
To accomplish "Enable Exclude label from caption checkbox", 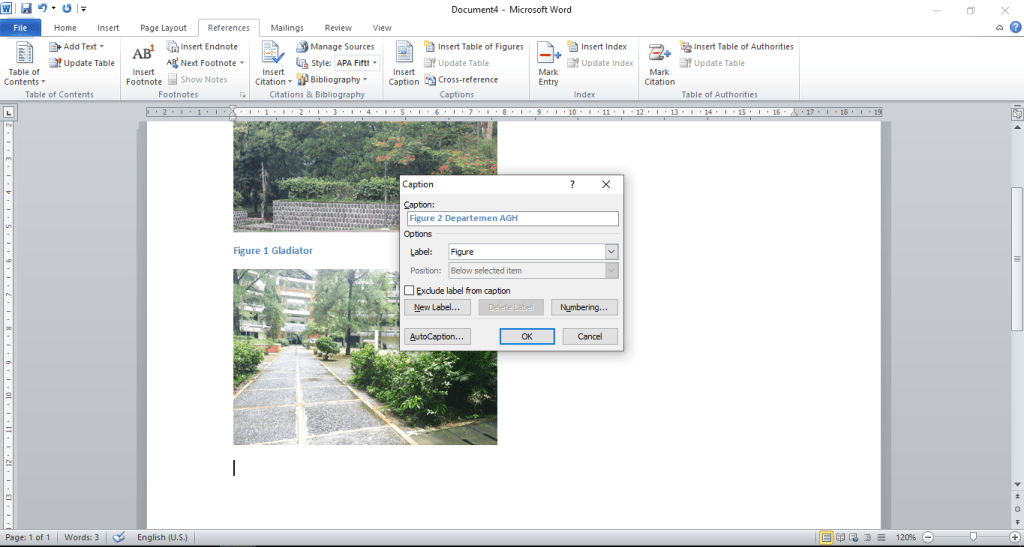I will (x=409, y=291).
